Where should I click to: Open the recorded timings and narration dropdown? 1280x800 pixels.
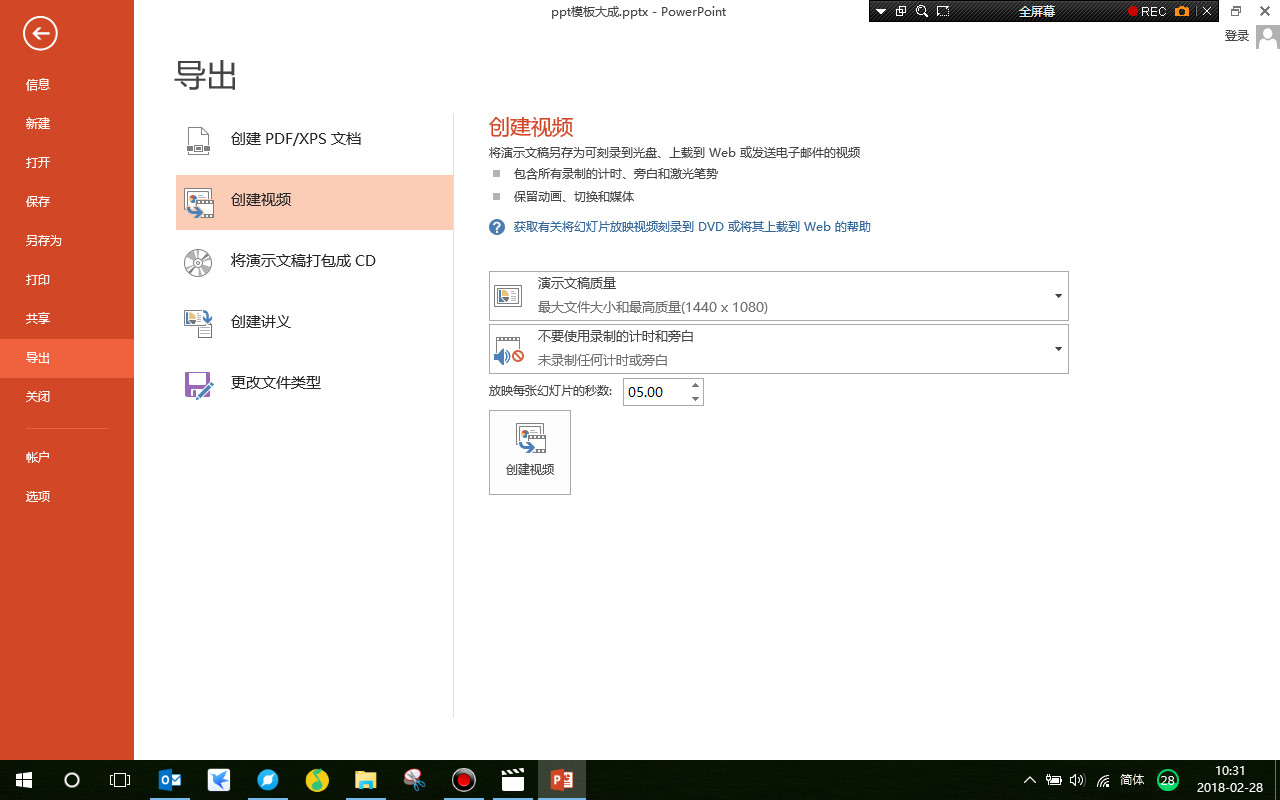point(1057,349)
